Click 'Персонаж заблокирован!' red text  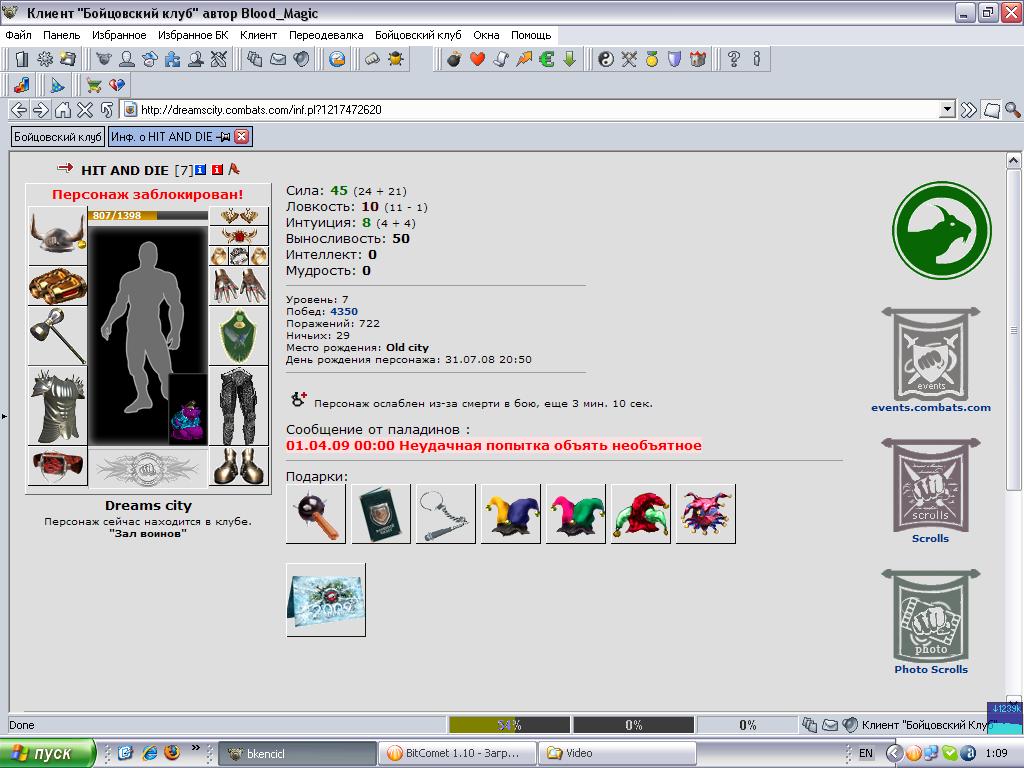148,194
